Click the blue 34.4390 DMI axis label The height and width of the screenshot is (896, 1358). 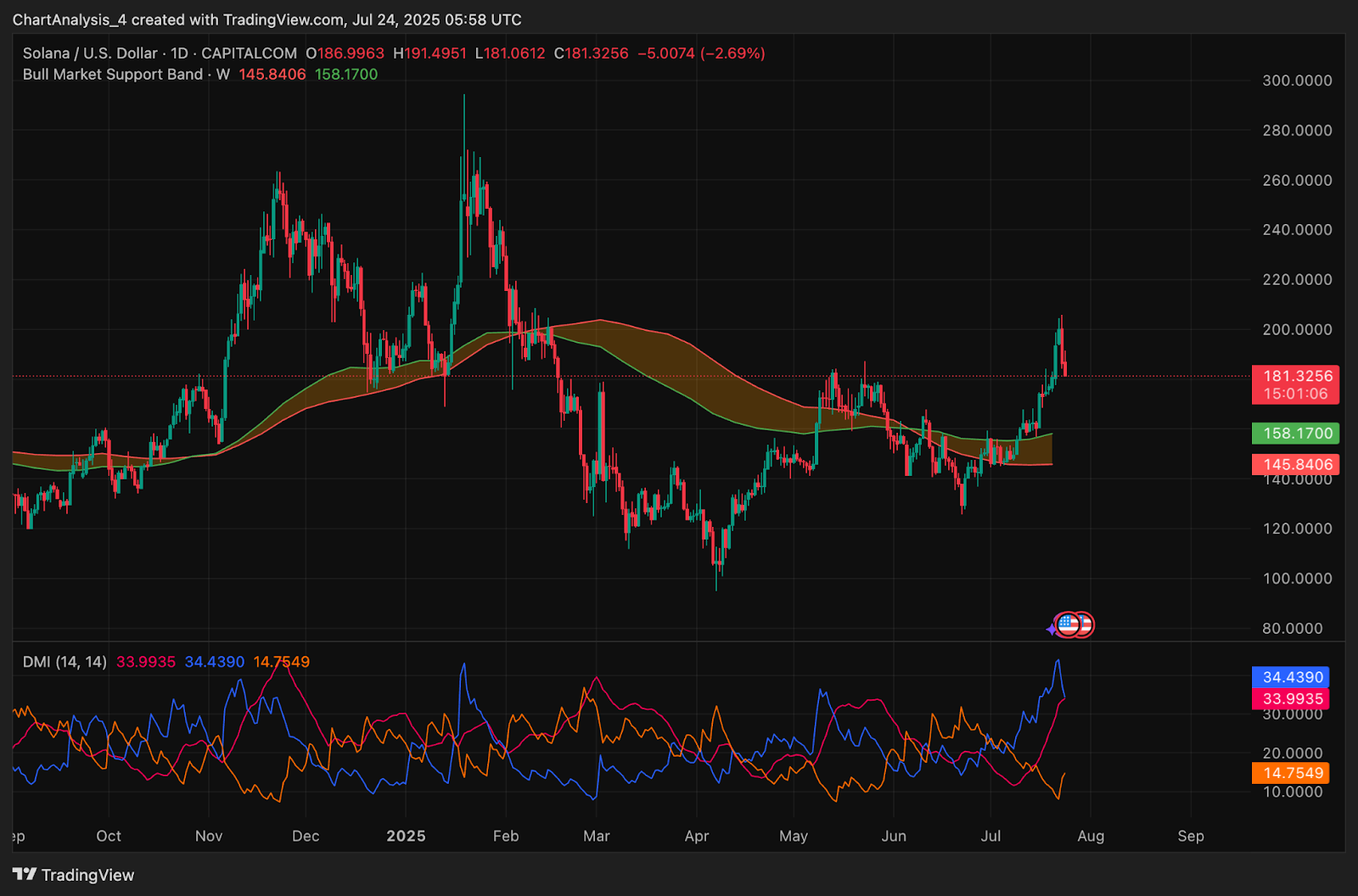1290,677
